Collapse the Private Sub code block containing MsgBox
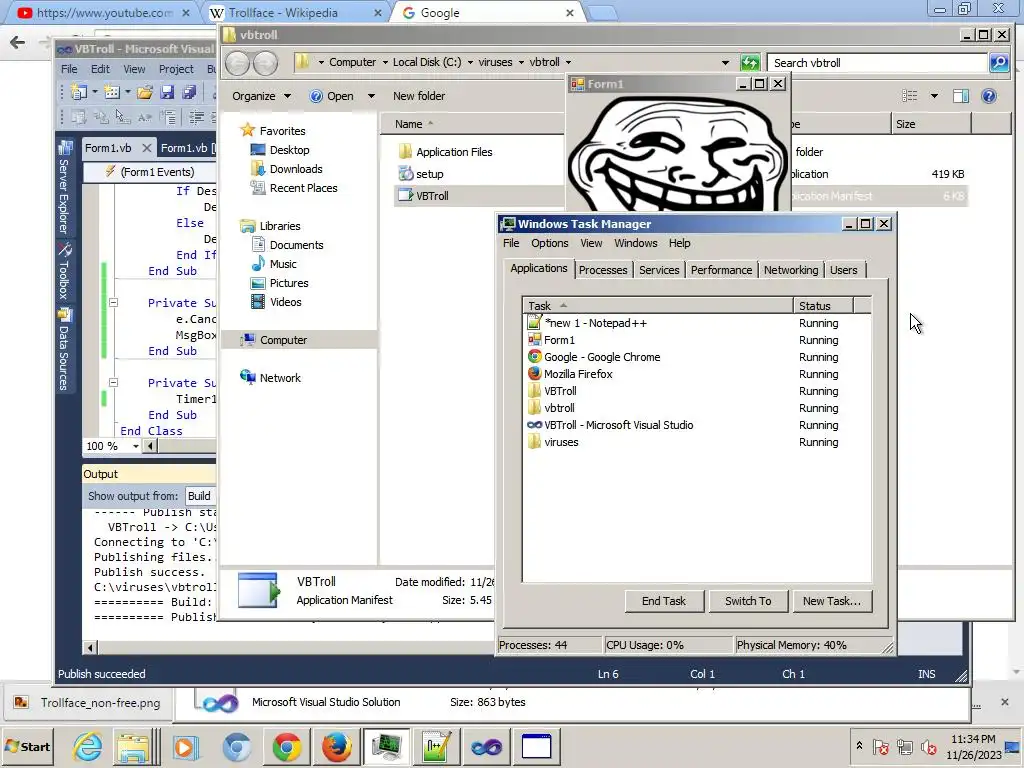This screenshot has width=1024, height=768. (x=113, y=303)
